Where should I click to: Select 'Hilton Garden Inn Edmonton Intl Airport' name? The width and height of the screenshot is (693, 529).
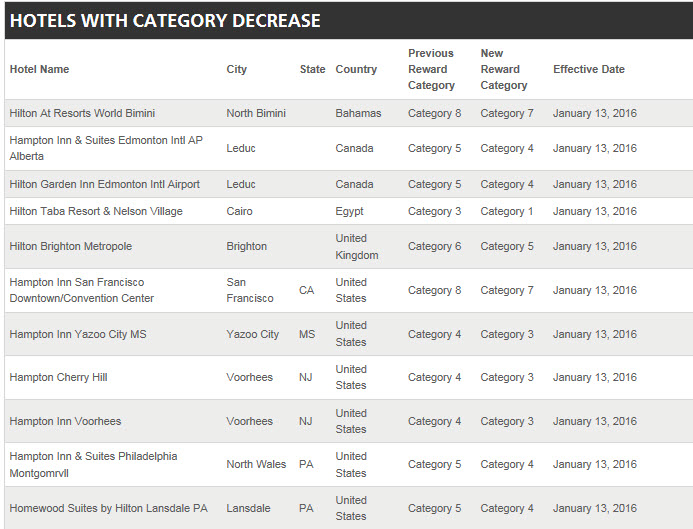click(x=105, y=184)
